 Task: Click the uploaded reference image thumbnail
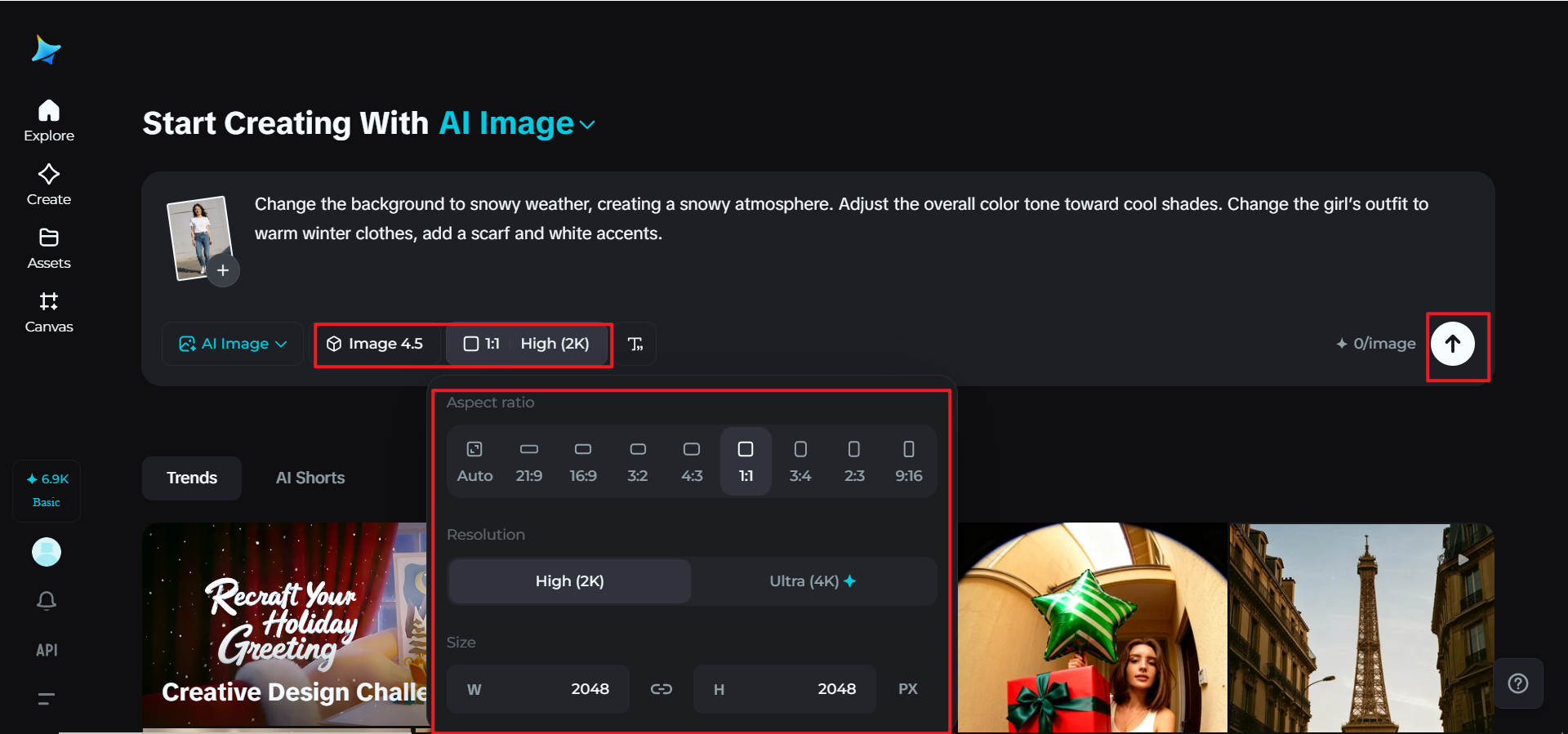point(198,238)
